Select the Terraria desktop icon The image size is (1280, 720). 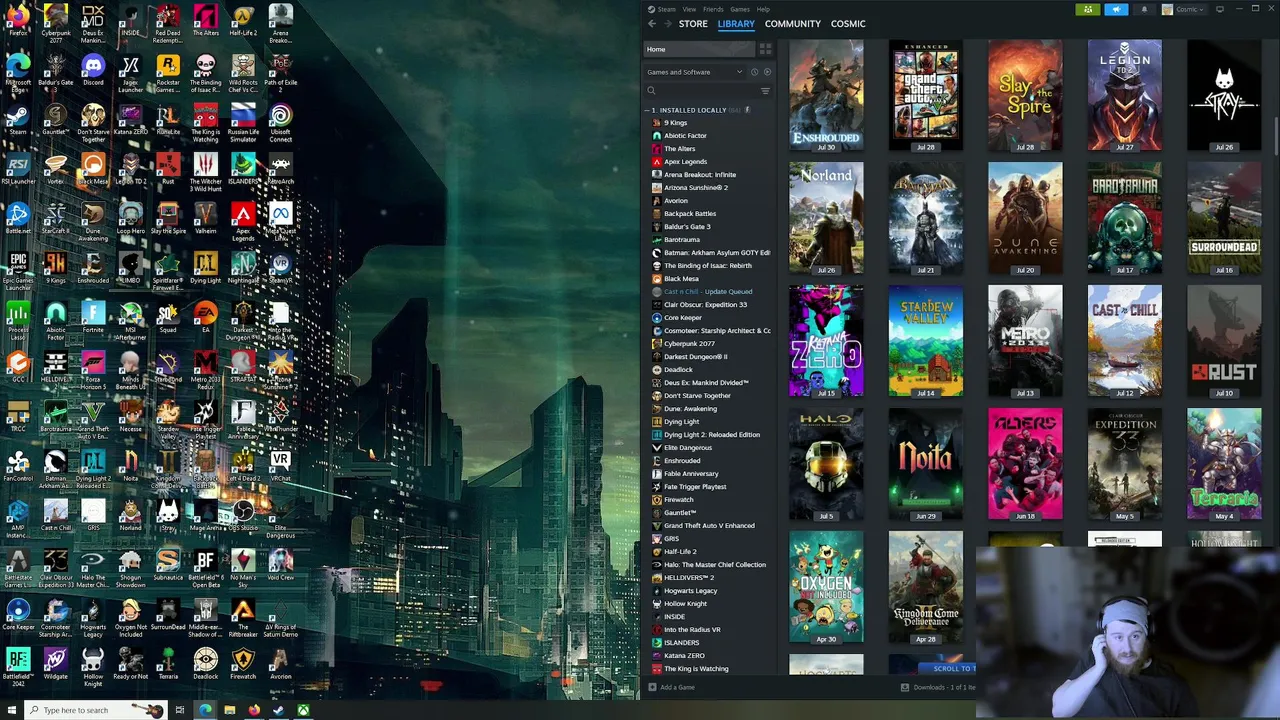click(x=168, y=663)
